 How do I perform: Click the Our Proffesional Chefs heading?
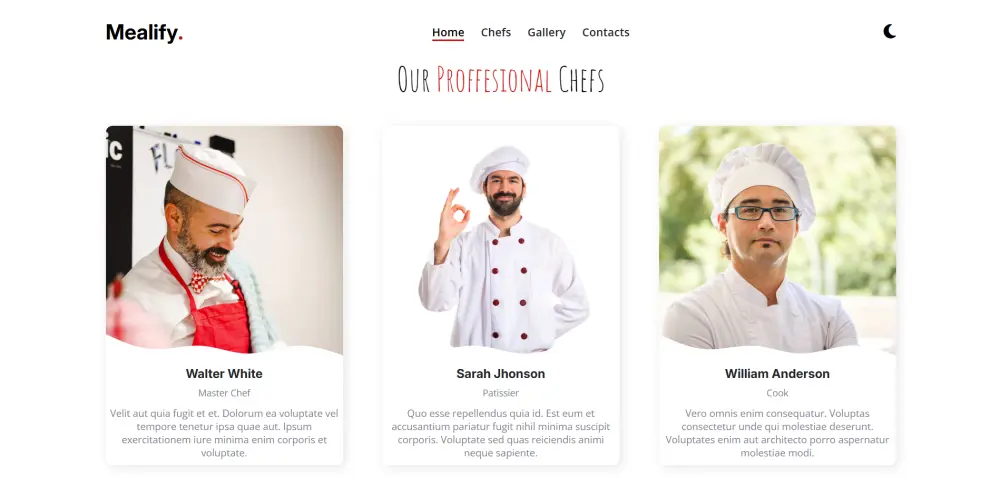501,80
